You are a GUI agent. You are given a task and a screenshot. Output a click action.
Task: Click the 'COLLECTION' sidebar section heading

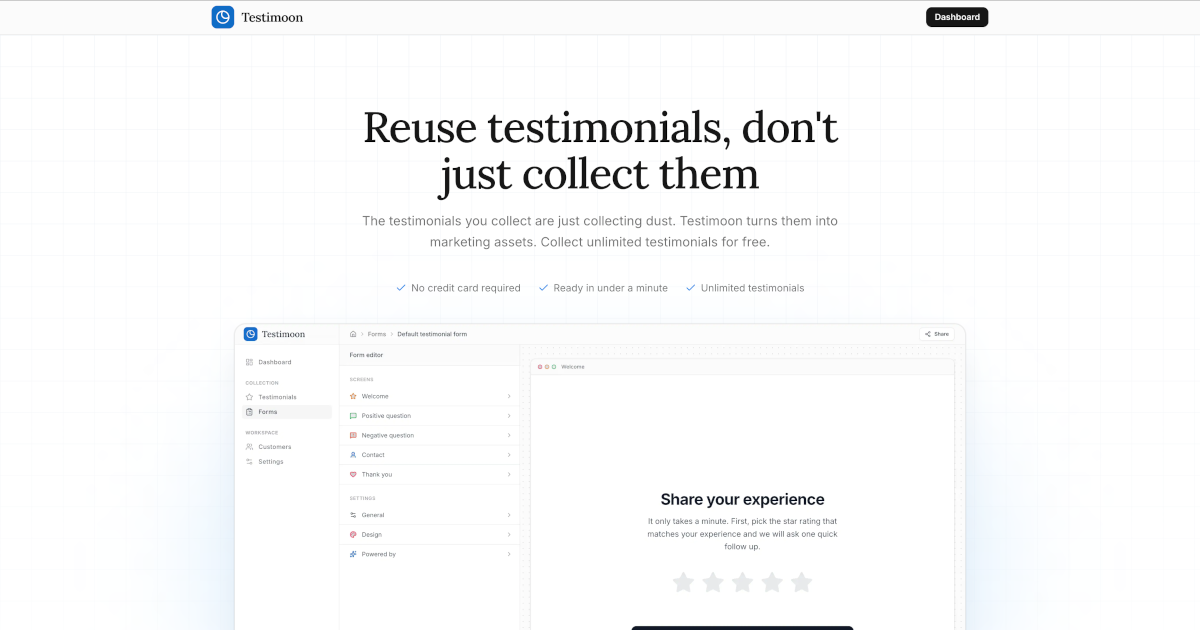pyautogui.click(x=262, y=383)
